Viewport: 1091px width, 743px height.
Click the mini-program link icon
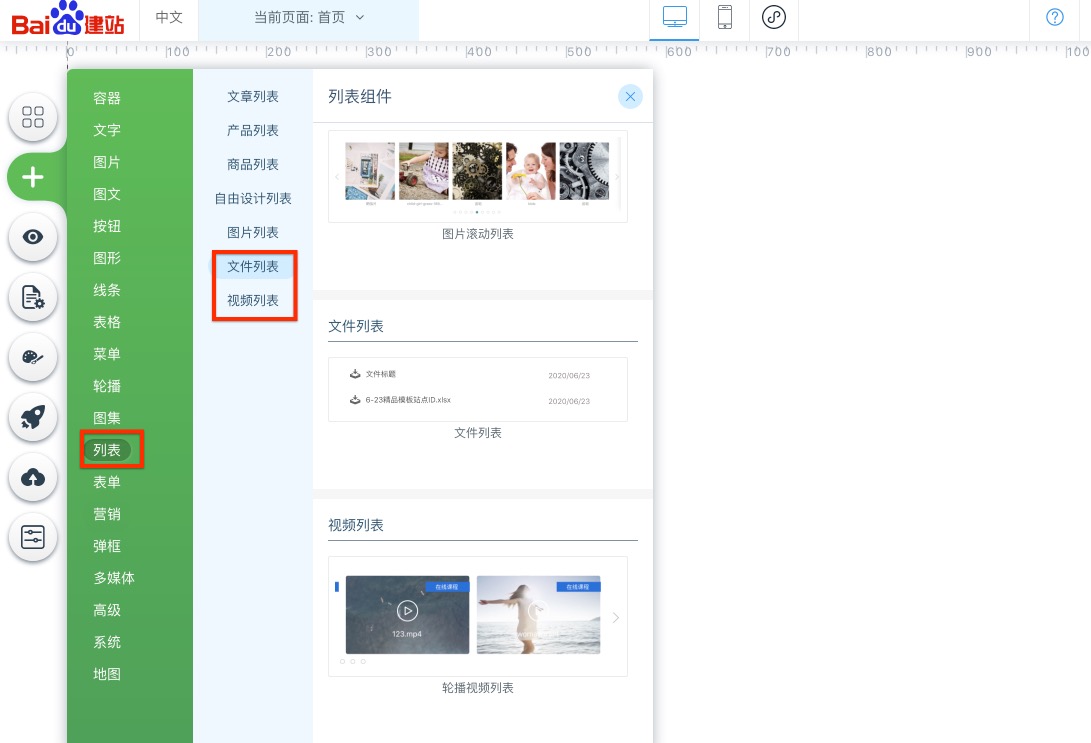click(774, 17)
